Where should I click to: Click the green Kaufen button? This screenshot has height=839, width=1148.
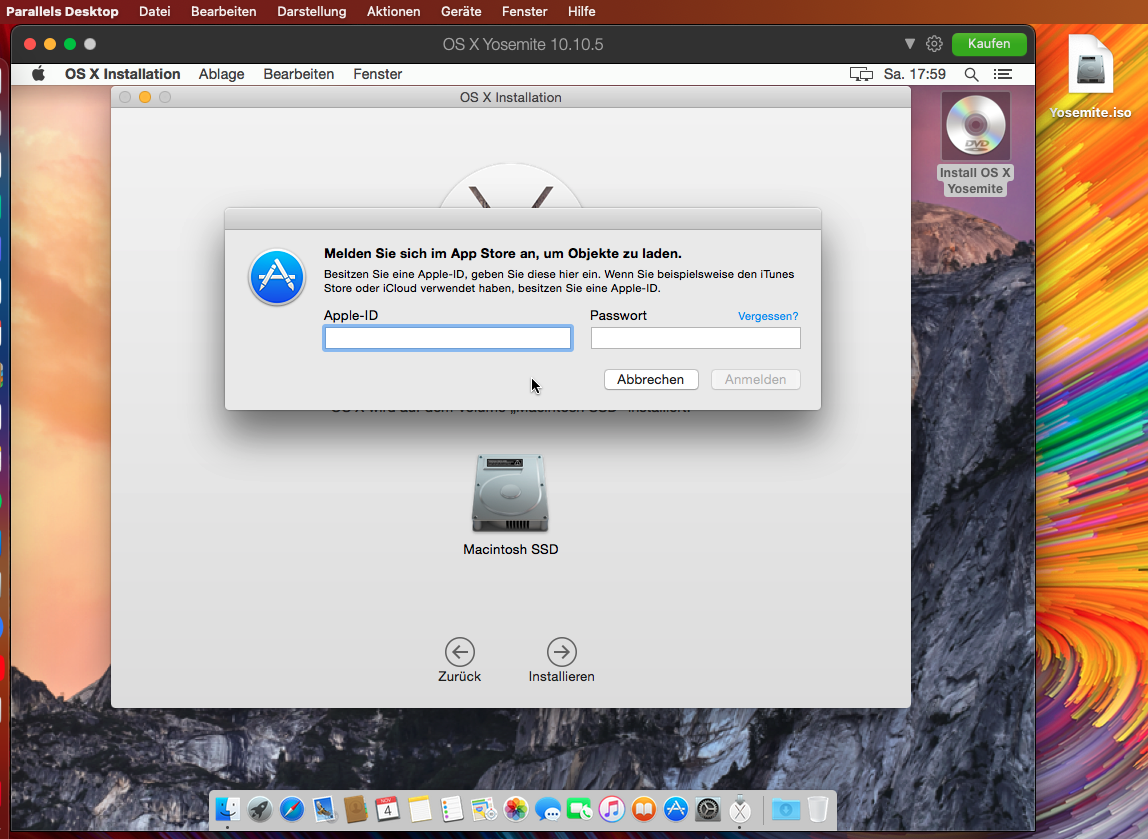point(988,44)
